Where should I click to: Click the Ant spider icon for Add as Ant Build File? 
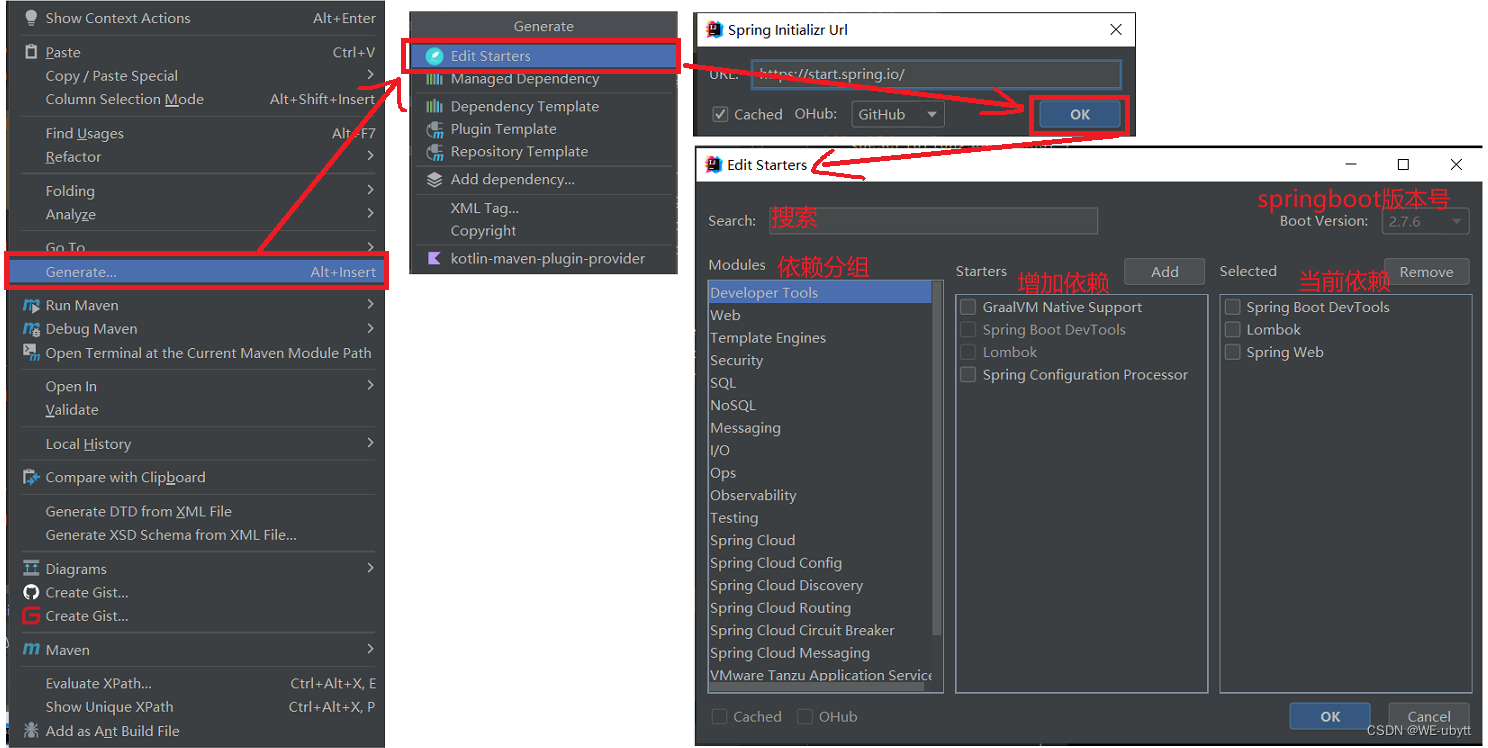(31, 731)
